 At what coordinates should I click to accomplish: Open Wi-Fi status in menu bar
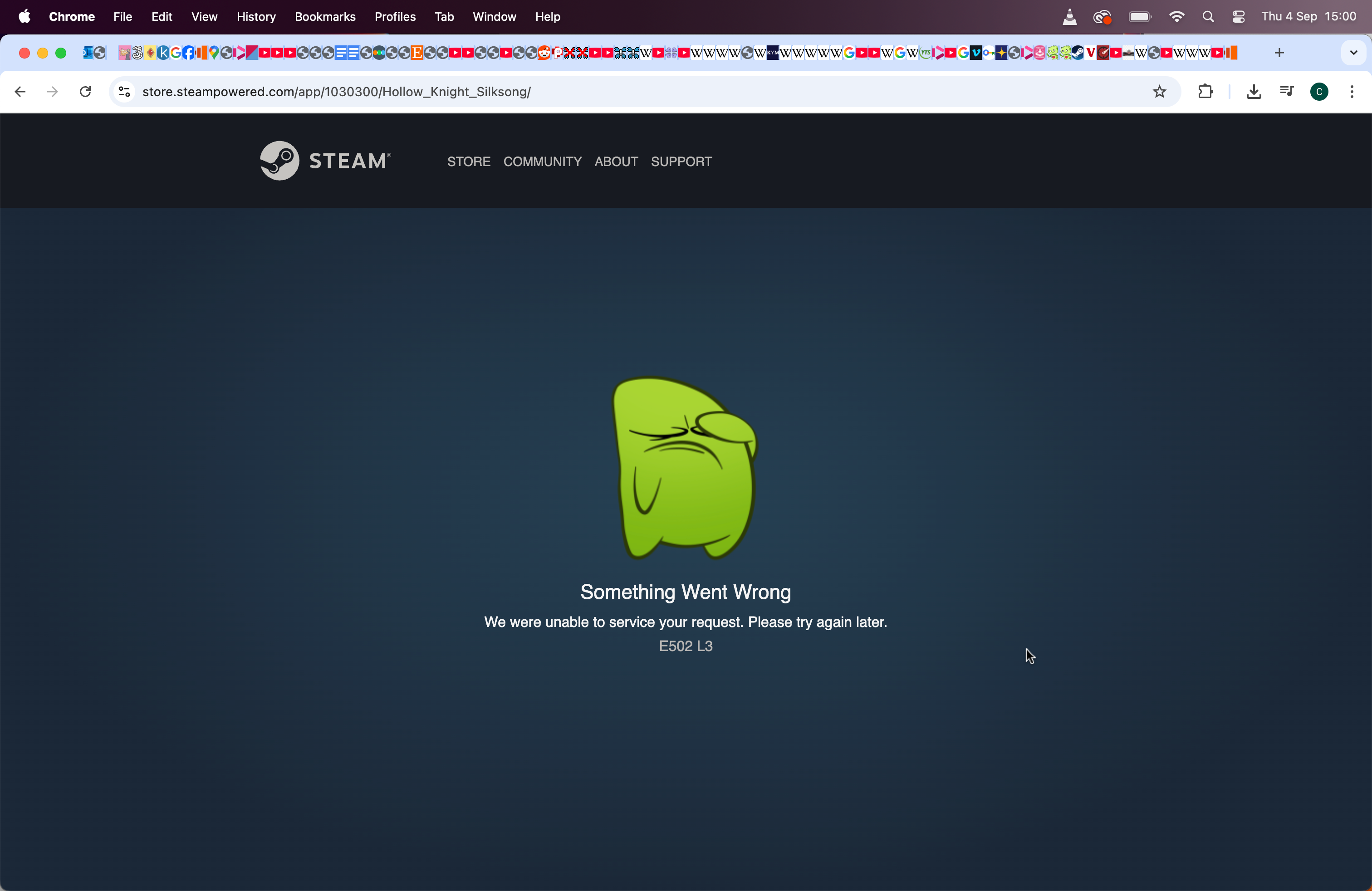click(1176, 17)
